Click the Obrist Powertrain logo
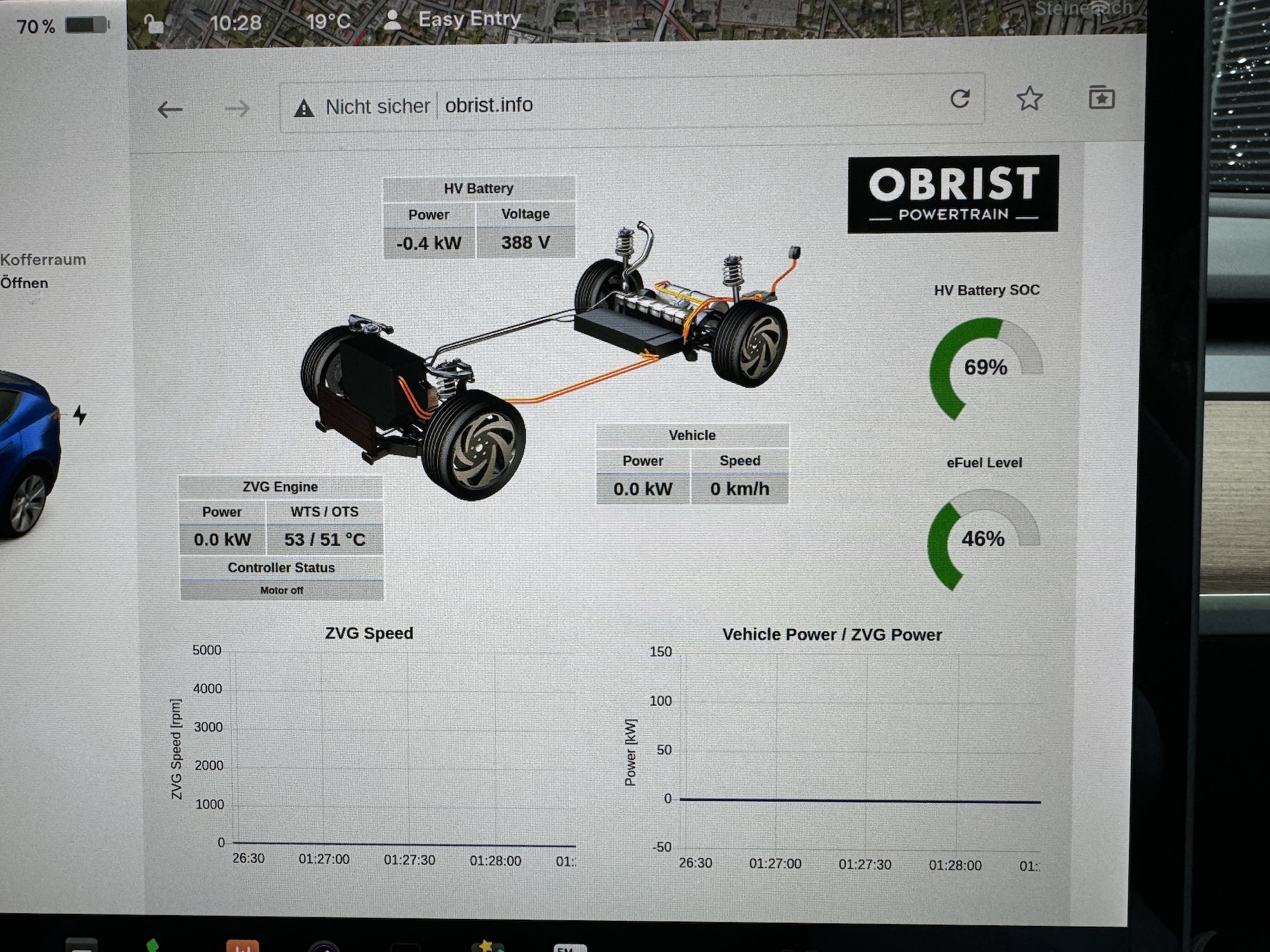This screenshot has width=1270, height=952. (952, 194)
